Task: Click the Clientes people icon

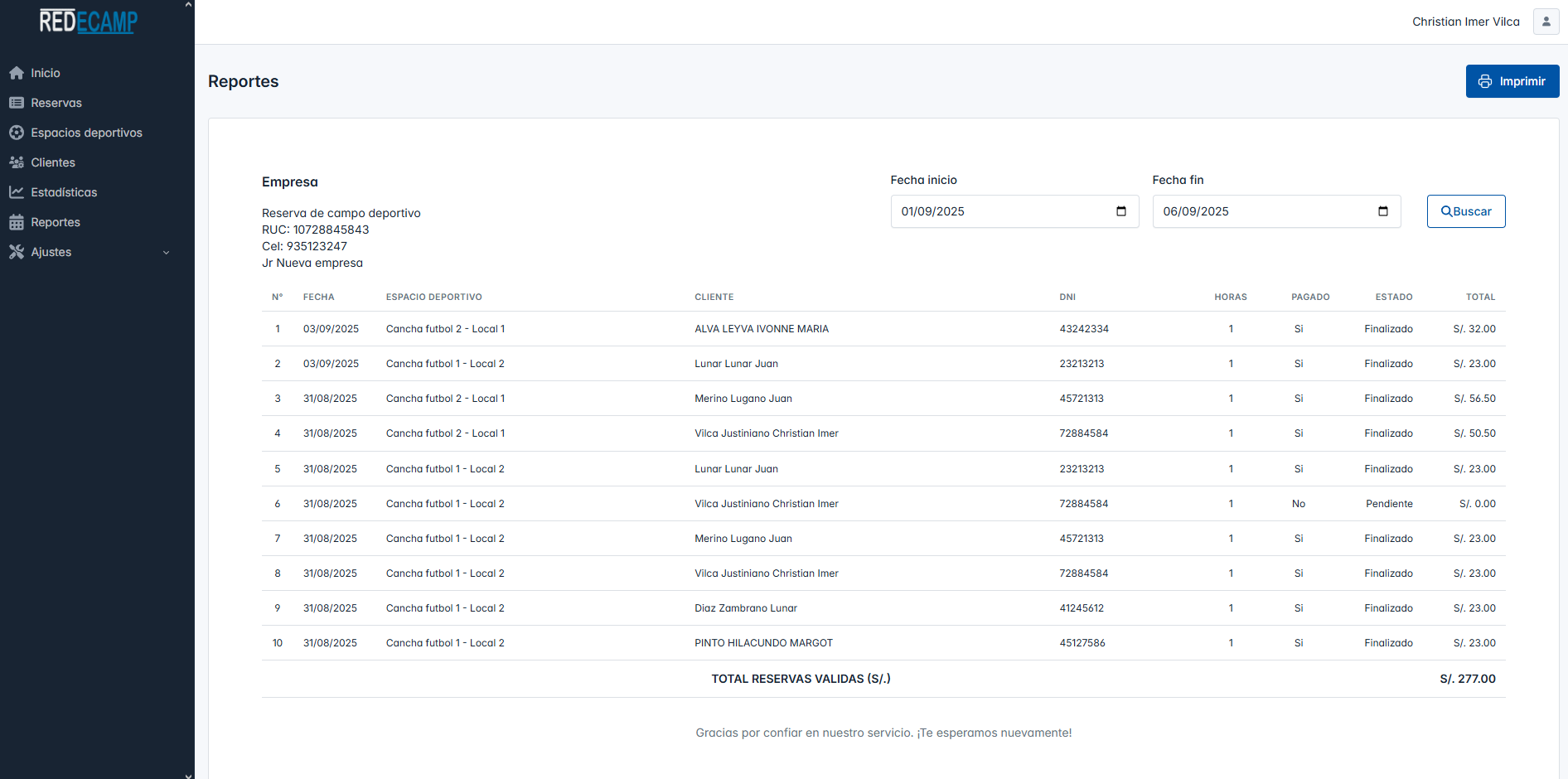Action: point(17,162)
